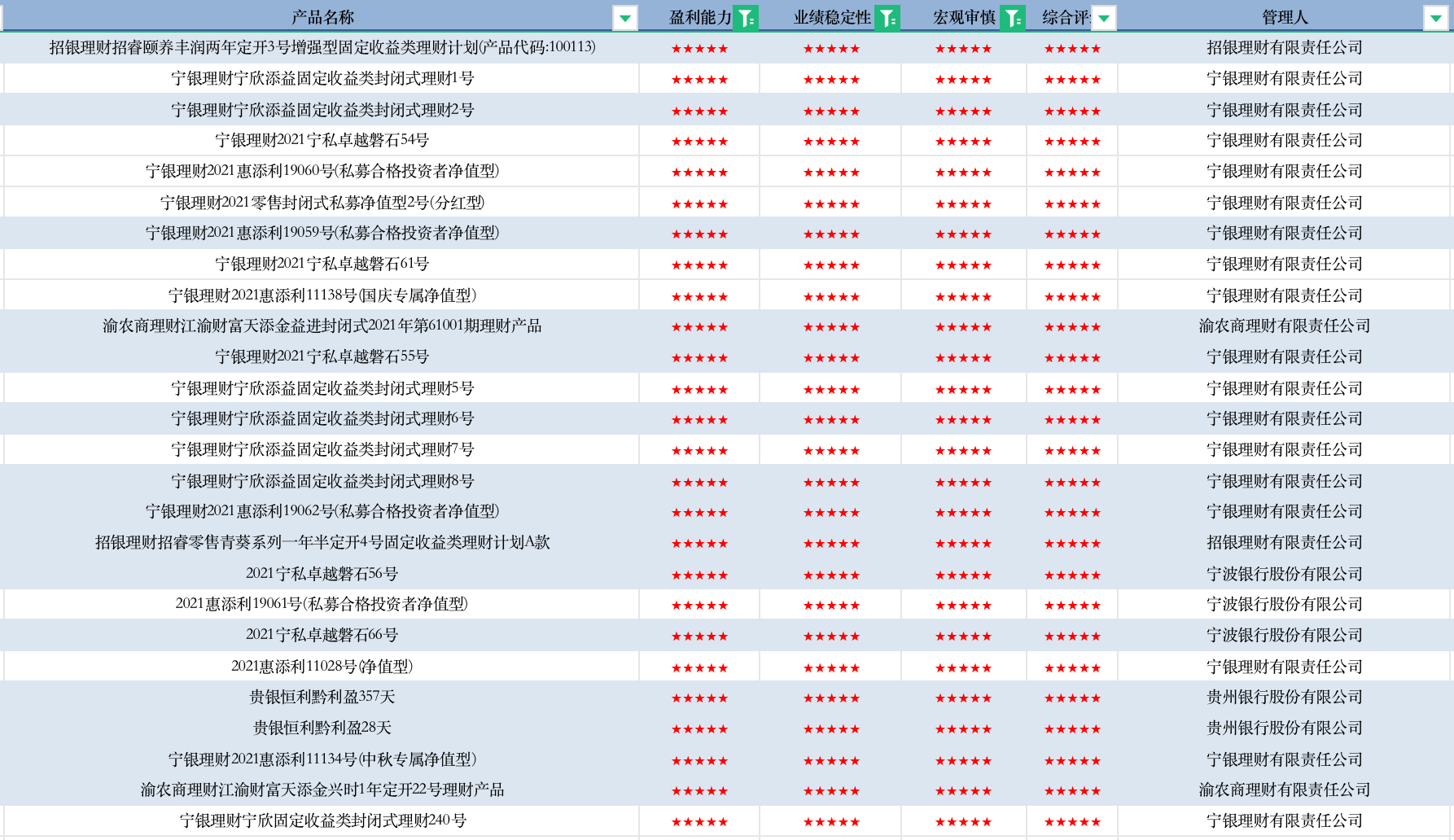The height and width of the screenshot is (840, 1454).
Task: Select the 业绩稳定性 header text
Action: click(832, 17)
